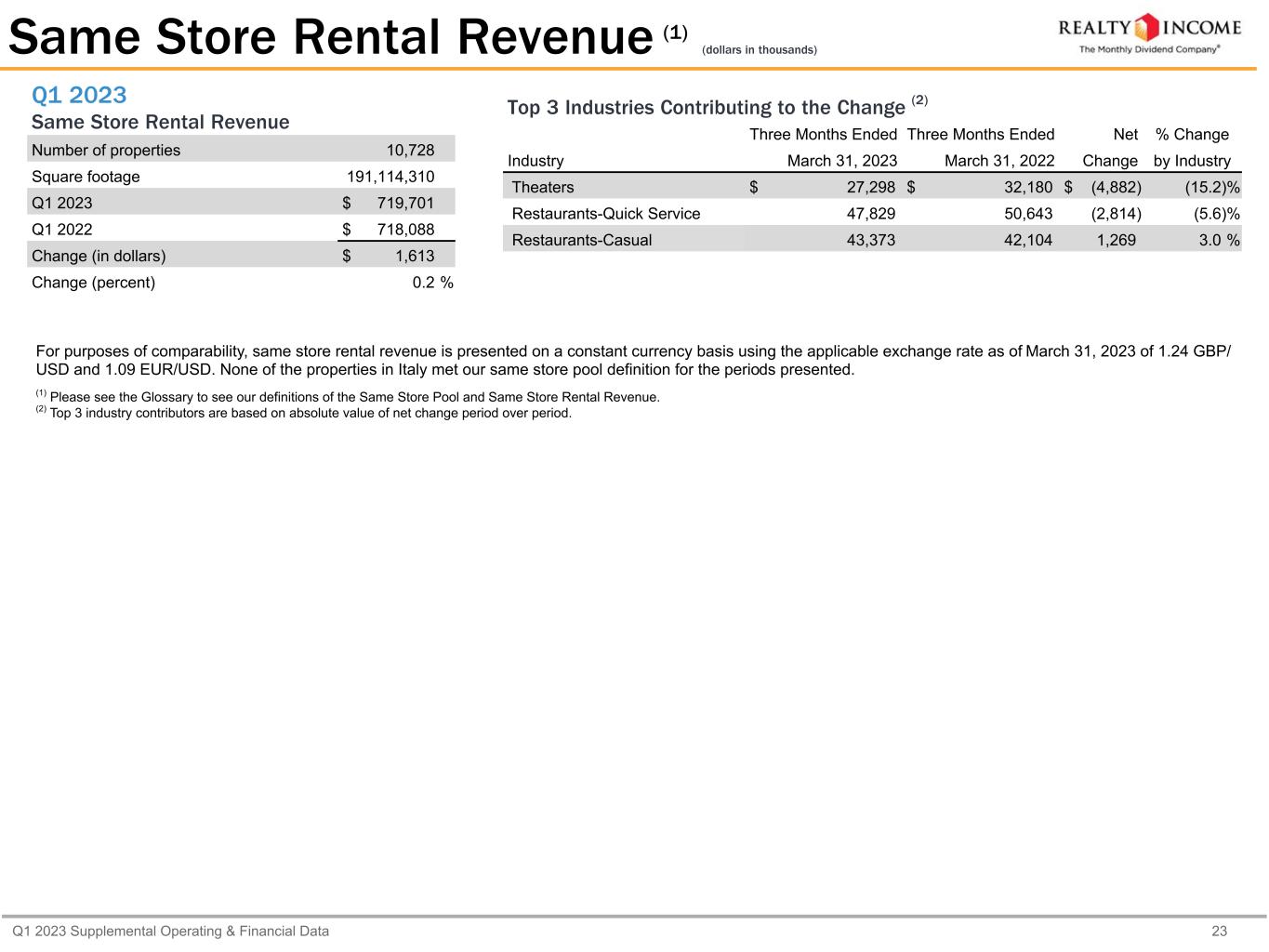Click the Q1 2023 Supplemental footer text

click(171, 931)
